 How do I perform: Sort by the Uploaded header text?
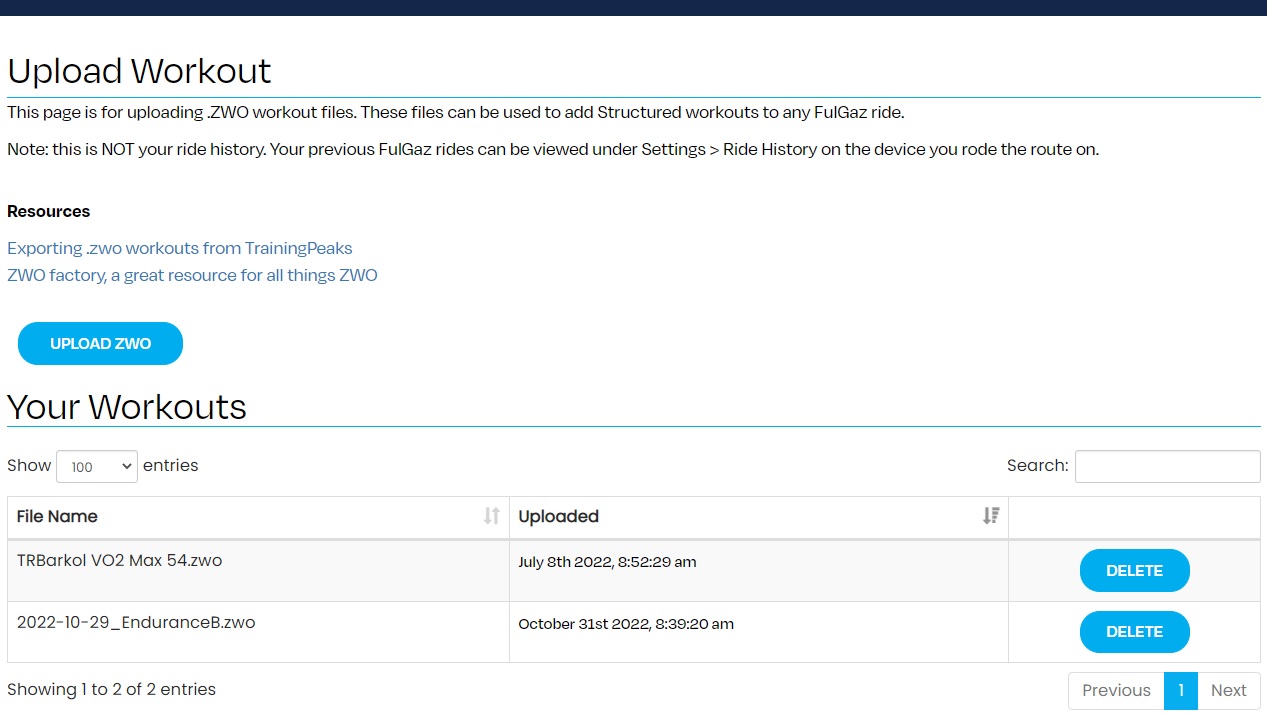tap(558, 517)
